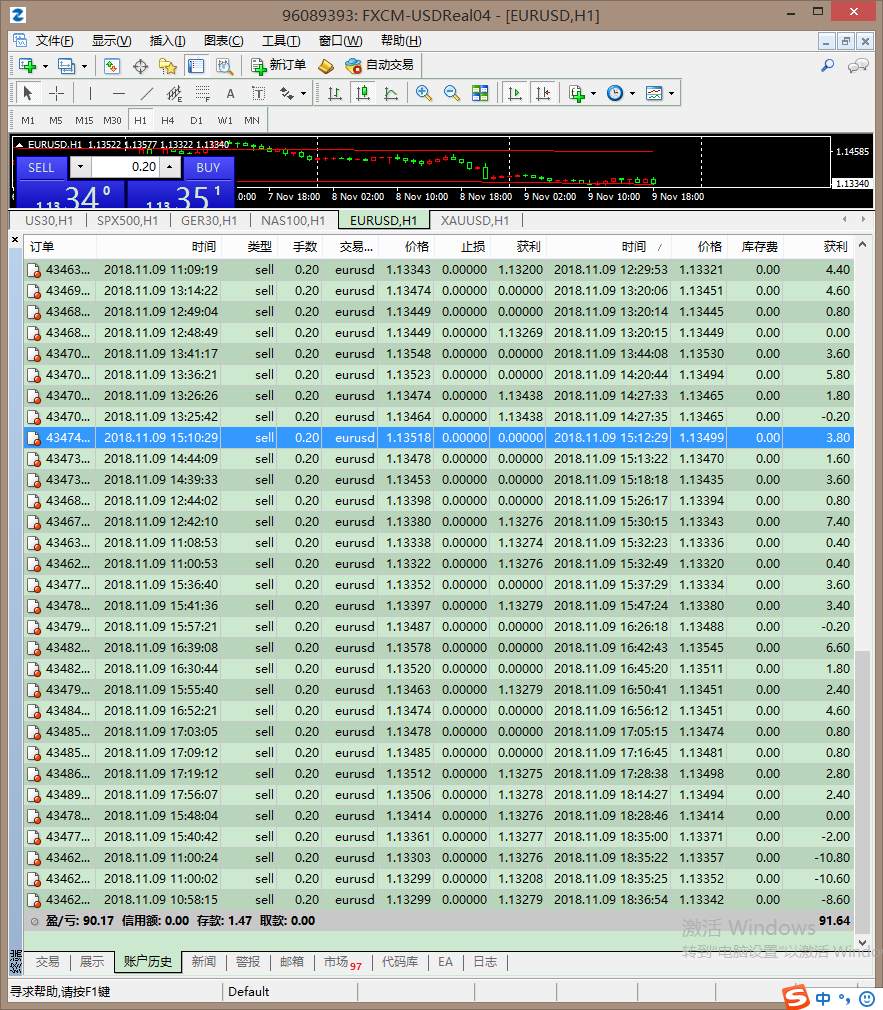
Task: Switch to the XAUUSD,H1 chart tab
Action: 476,221
